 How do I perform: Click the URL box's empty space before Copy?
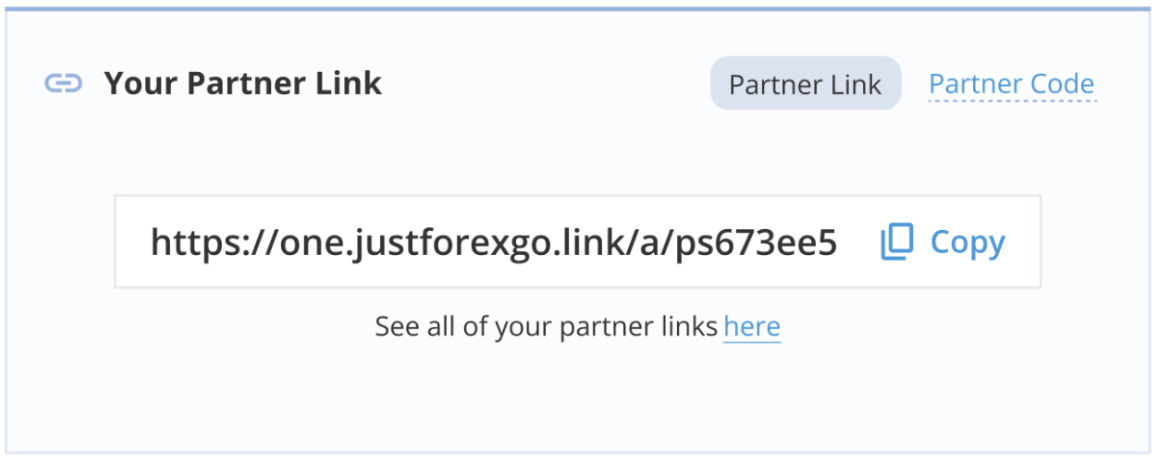tap(859, 242)
